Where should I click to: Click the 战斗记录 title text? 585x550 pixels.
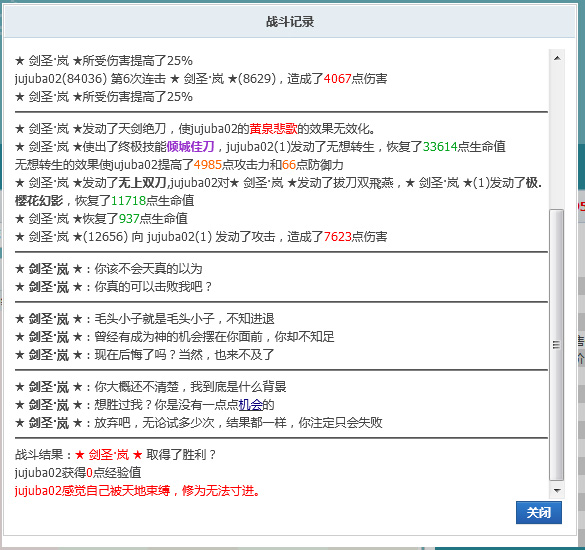tap(290, 22)
